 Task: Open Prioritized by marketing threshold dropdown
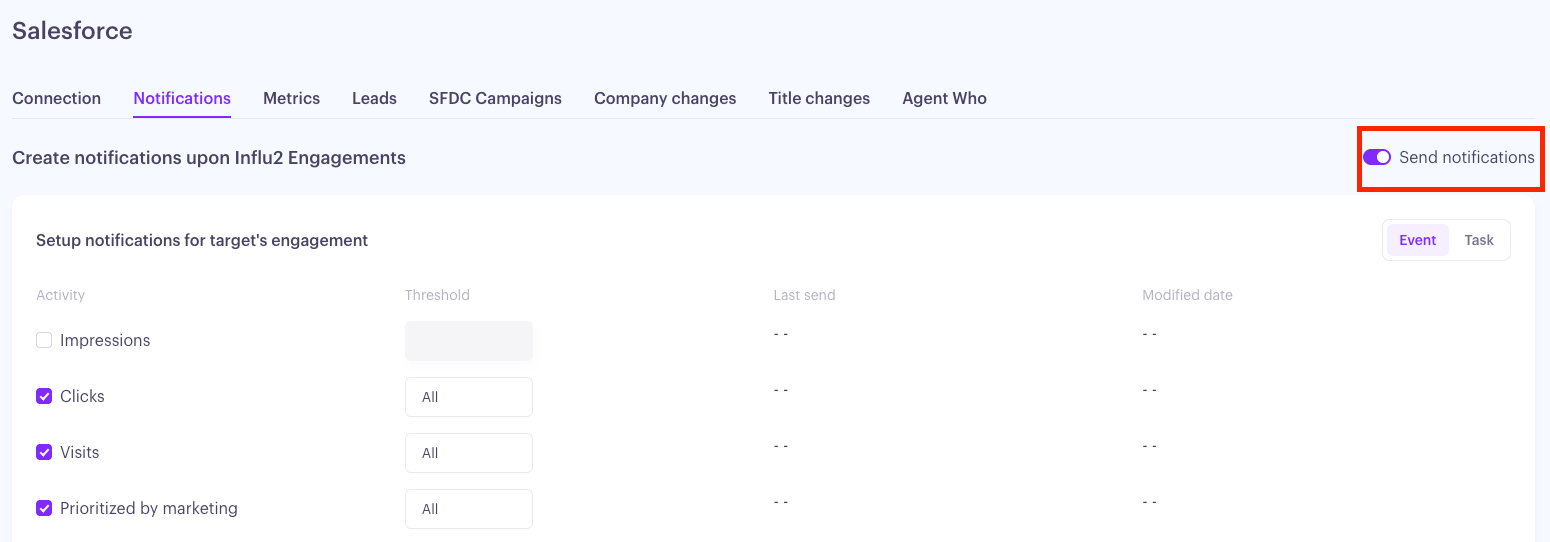tap(469, 509)
